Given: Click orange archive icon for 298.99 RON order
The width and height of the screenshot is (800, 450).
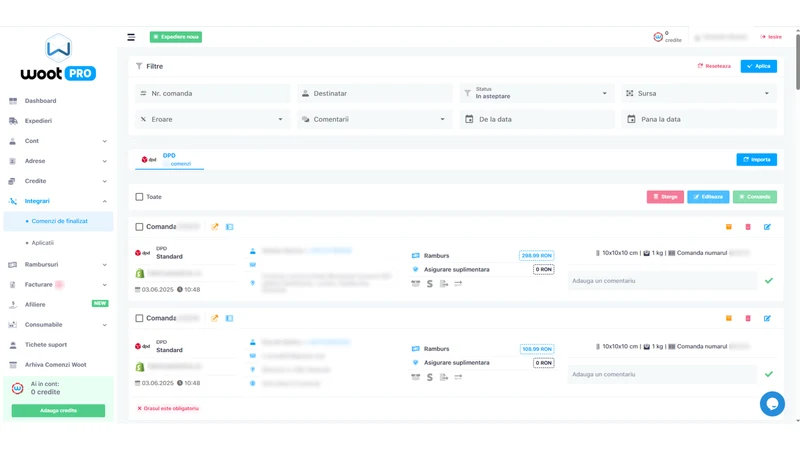Looking at the screenshot, I should click(729, 227).
